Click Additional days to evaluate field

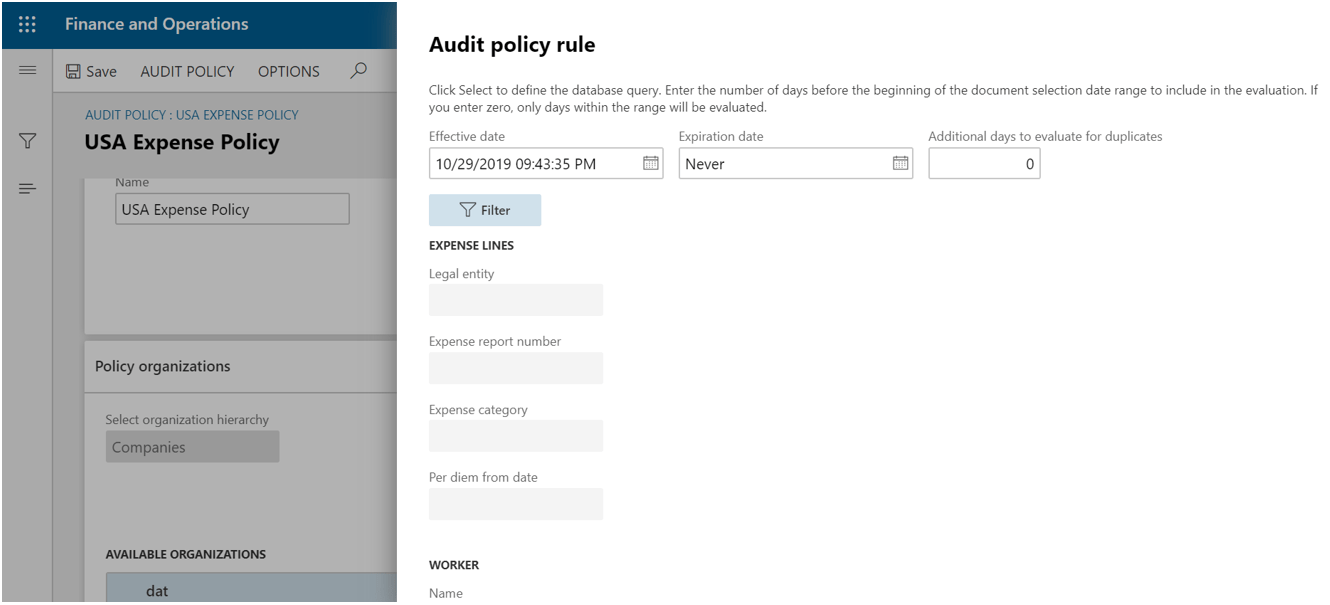(983, 164)
